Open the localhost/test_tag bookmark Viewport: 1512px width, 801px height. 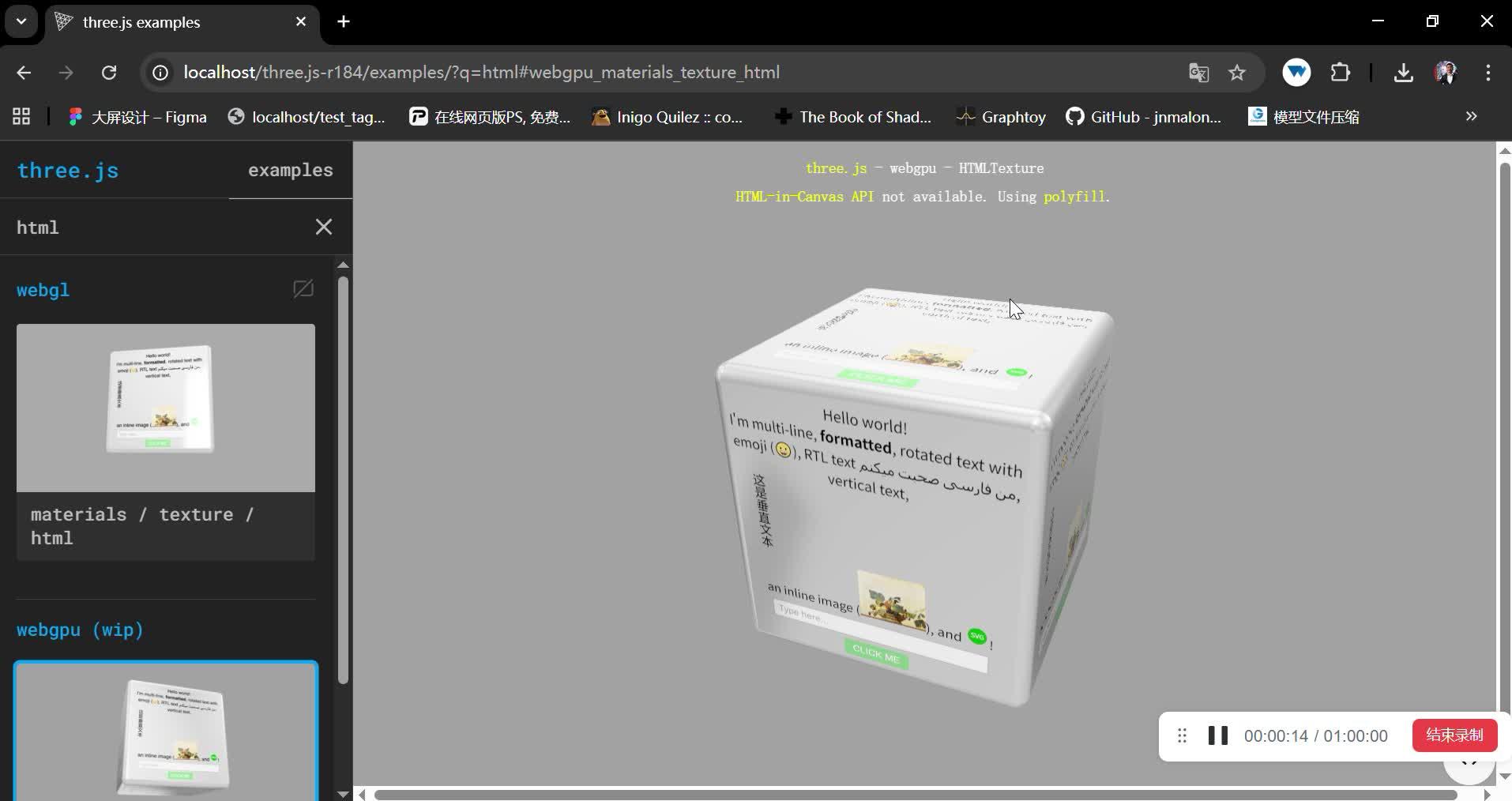(307, 117)
